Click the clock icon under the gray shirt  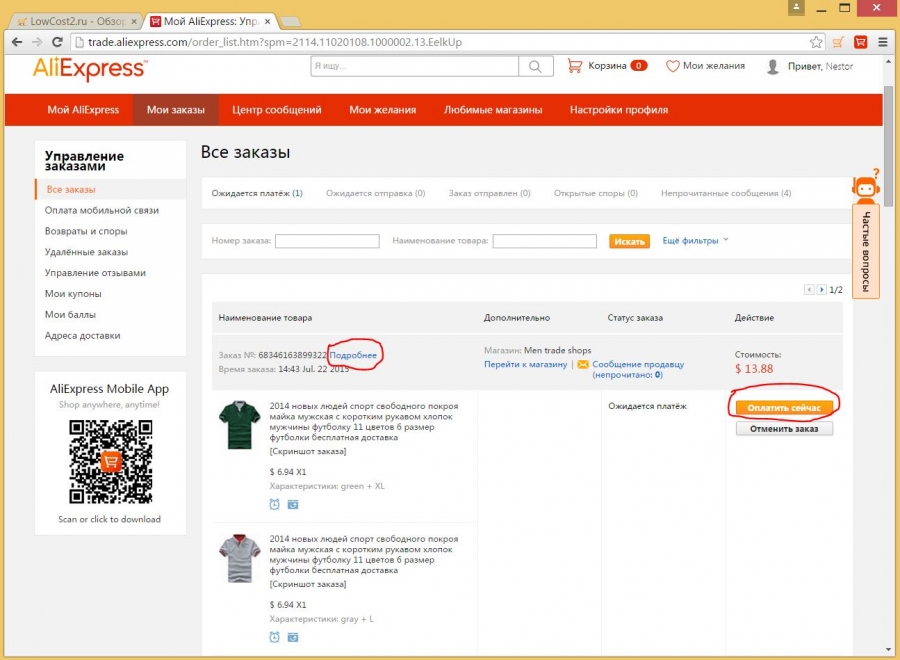[274, 637]
